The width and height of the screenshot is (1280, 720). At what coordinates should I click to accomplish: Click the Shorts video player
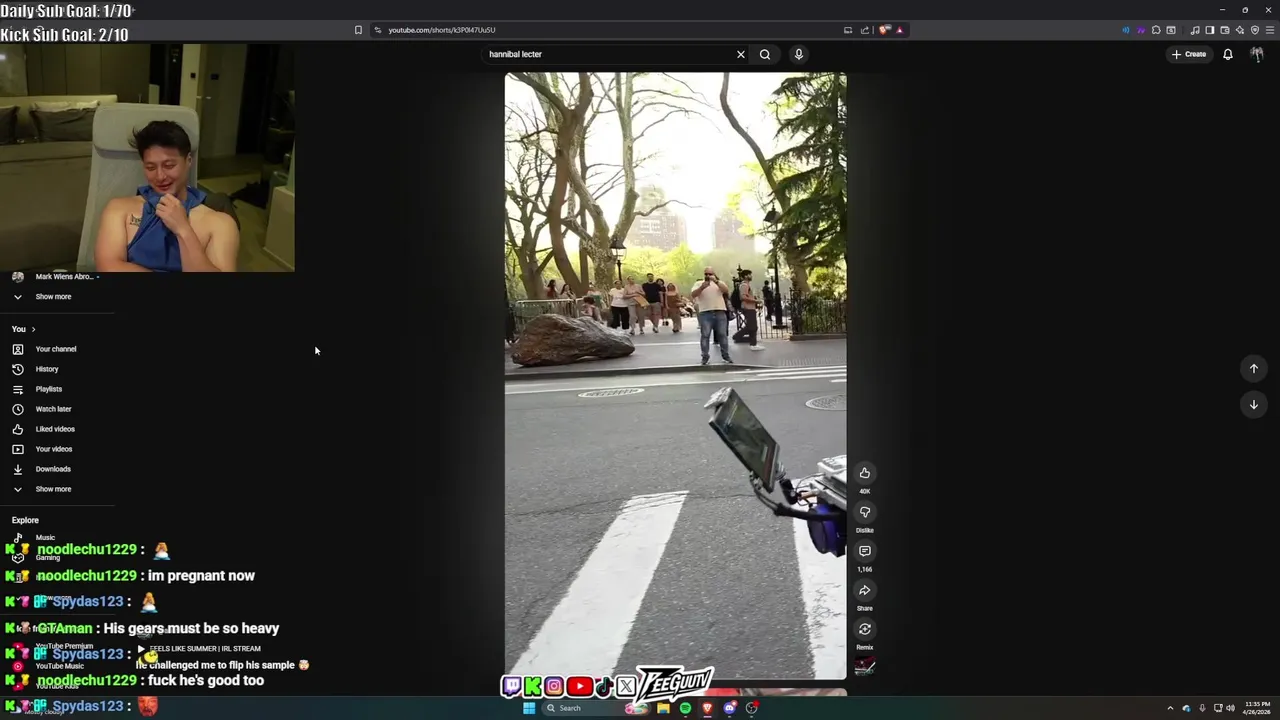[675, 376]
